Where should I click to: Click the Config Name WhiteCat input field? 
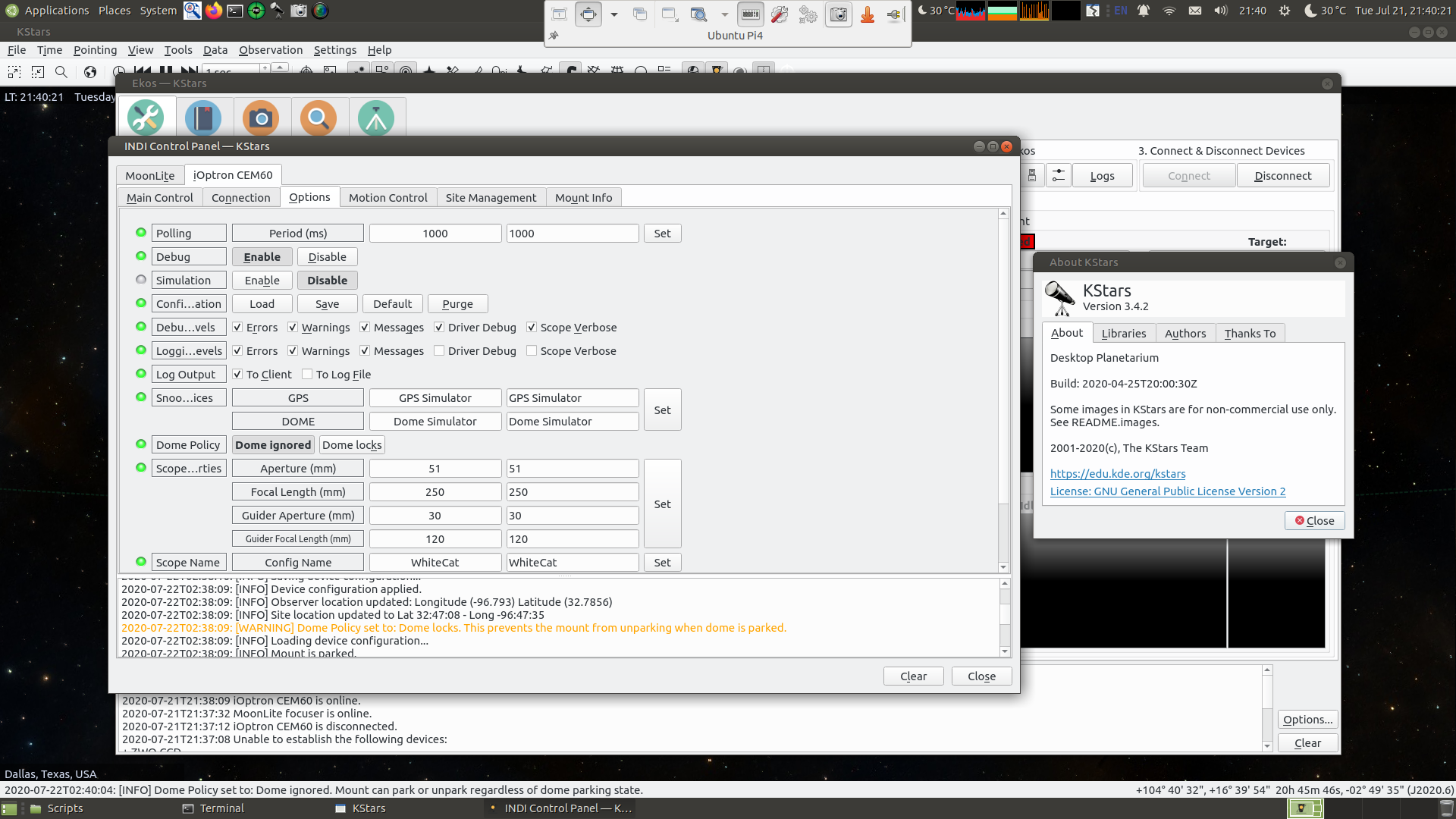[x=573, y=563]
